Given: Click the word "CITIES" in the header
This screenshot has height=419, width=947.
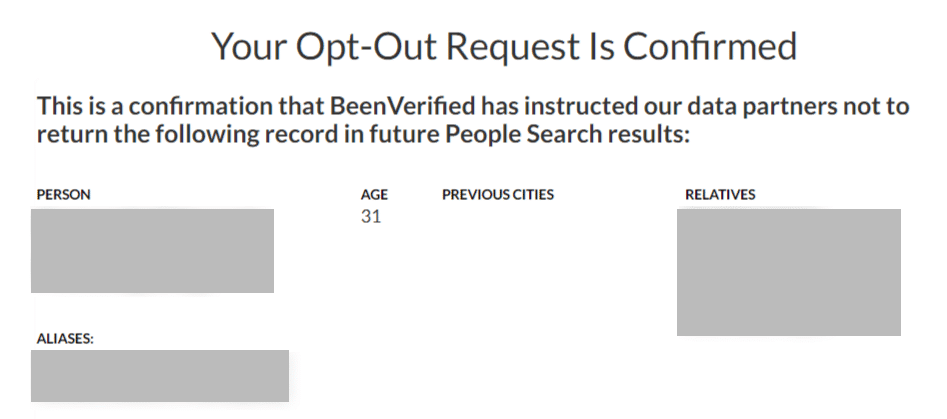Looking at the screenshot, I should 533,194.
